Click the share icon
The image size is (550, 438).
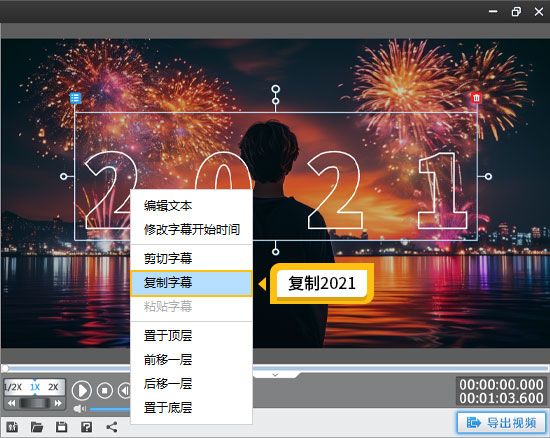(x=112, y=427)
